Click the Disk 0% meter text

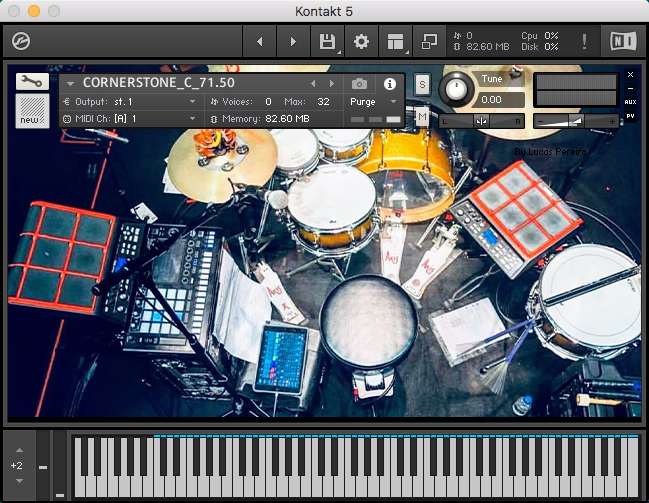pos(540,47)
